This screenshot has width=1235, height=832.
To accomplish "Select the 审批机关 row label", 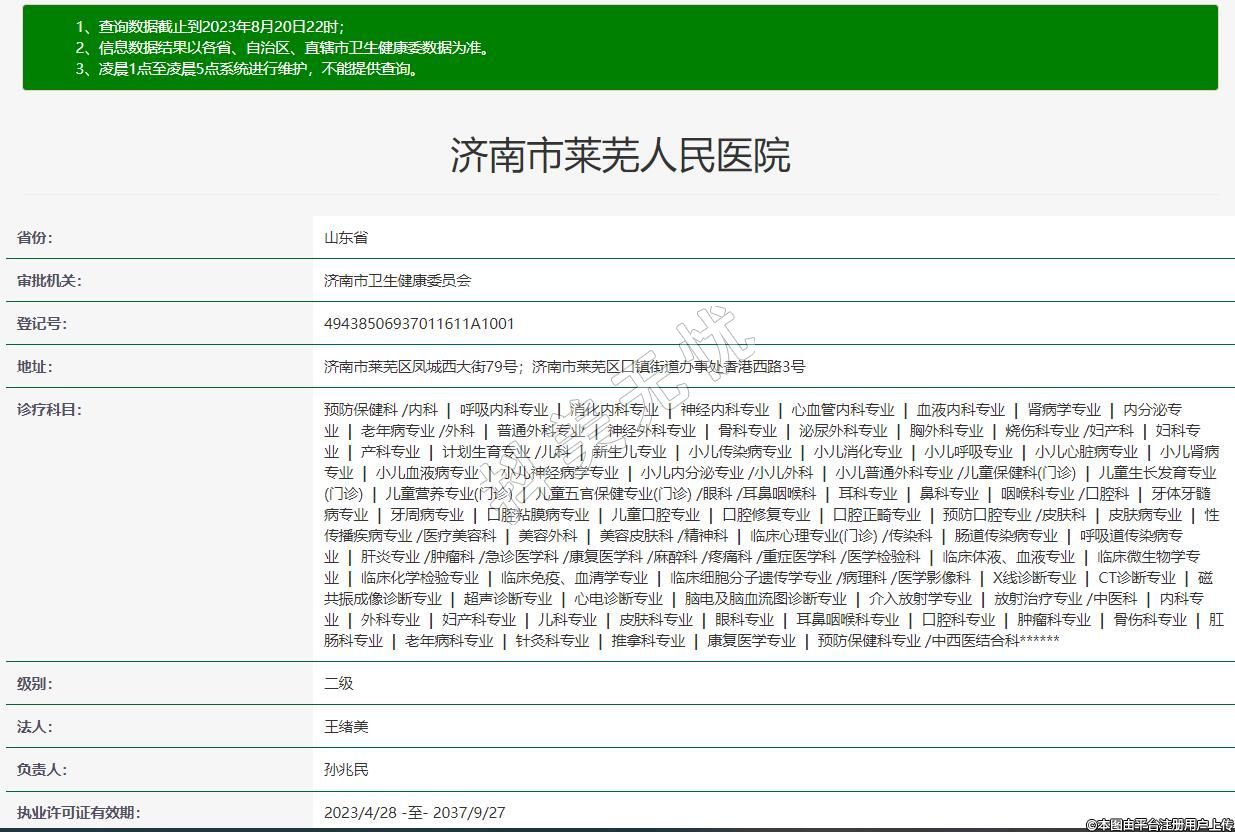I will (x=49, y=281).
